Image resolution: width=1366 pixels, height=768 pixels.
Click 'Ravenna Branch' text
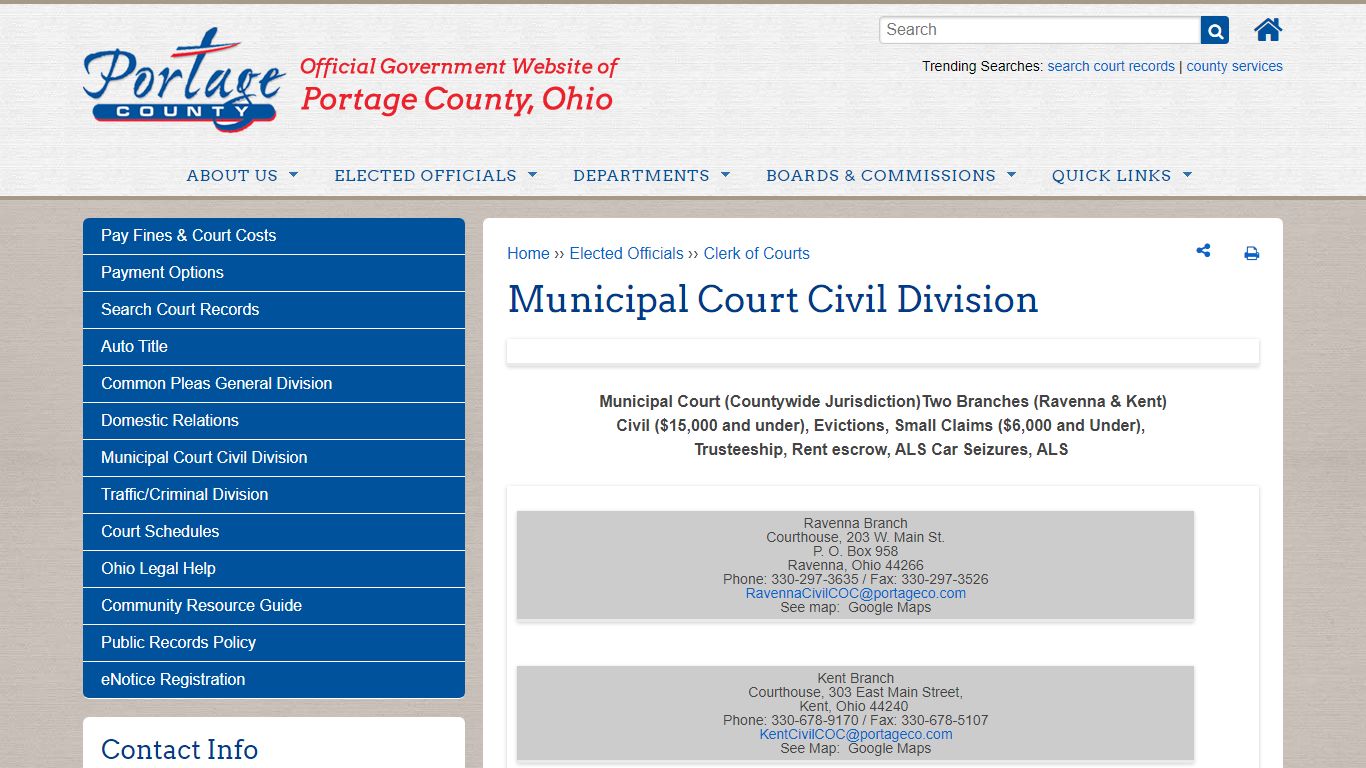coord(856,523)
